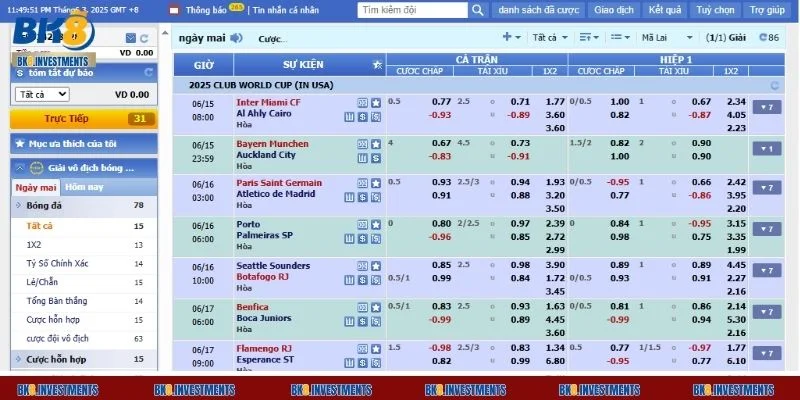Expand more bets for Inter Miami CF match
Image resolution: width=800 pixels, height=400 pixels.
[767, 107]
